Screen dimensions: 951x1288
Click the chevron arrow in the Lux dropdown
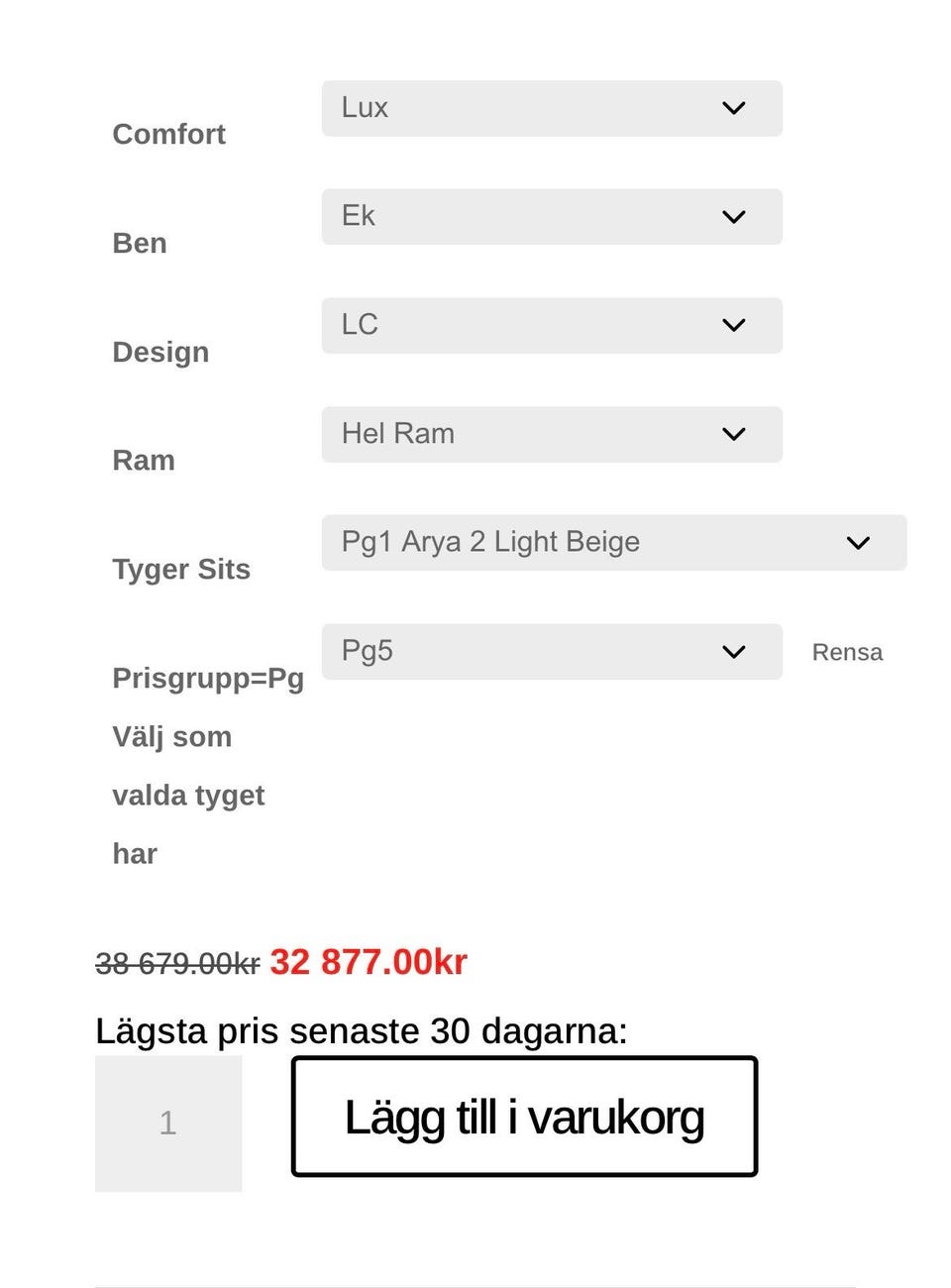733,108
